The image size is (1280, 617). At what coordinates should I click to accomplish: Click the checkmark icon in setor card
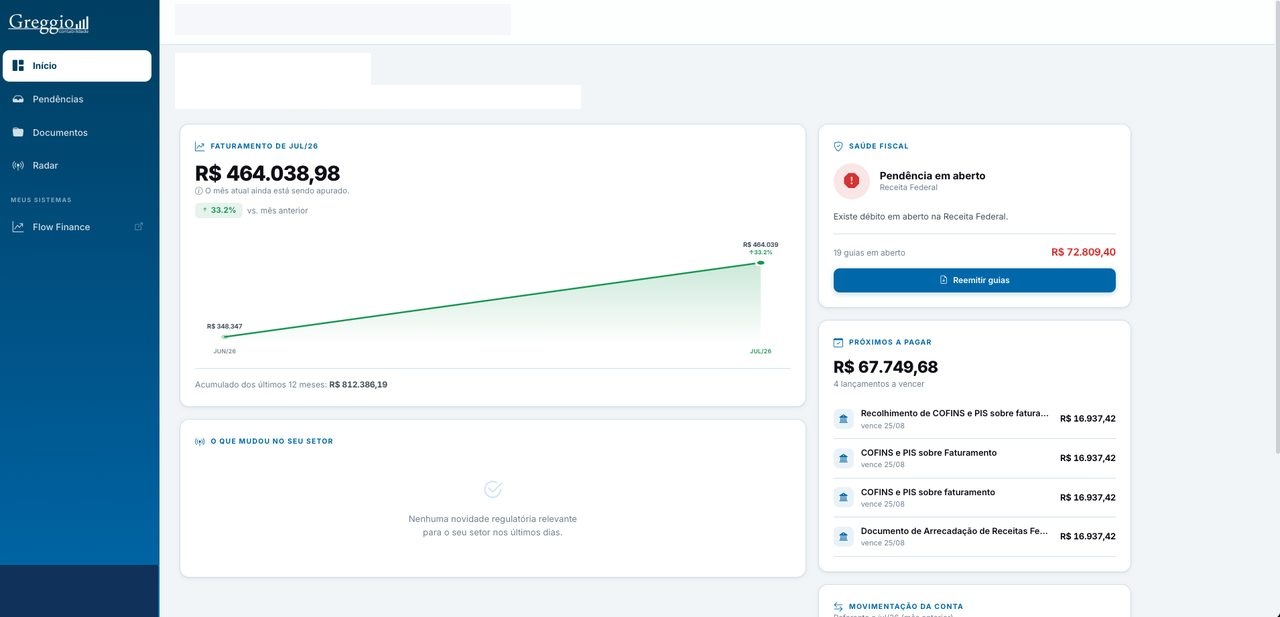pos(493,489)
